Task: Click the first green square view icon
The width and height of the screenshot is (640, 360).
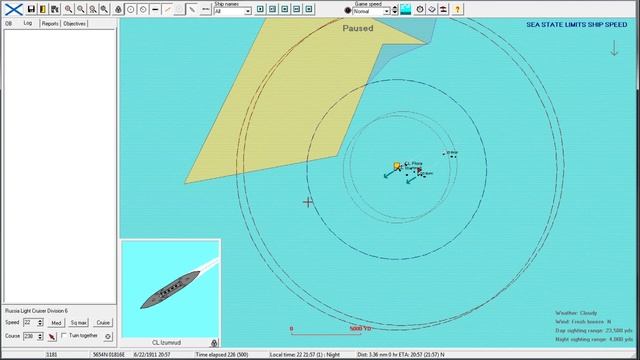Action: (260, 9)
